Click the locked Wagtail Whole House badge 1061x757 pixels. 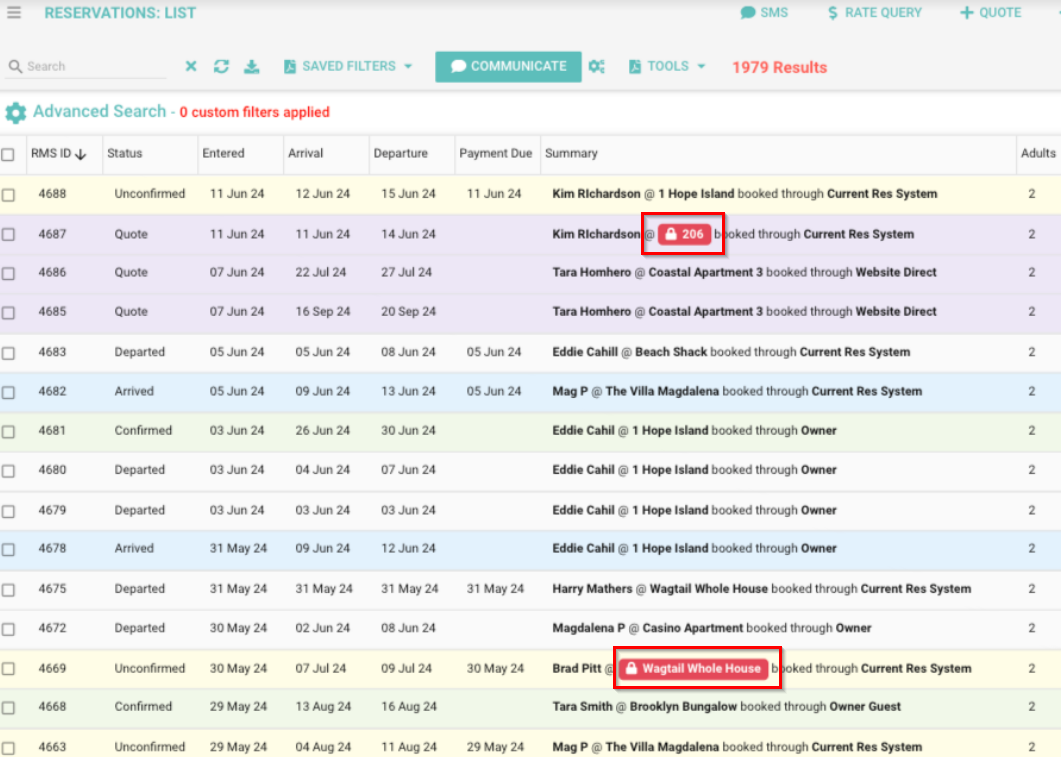point(693,669)
